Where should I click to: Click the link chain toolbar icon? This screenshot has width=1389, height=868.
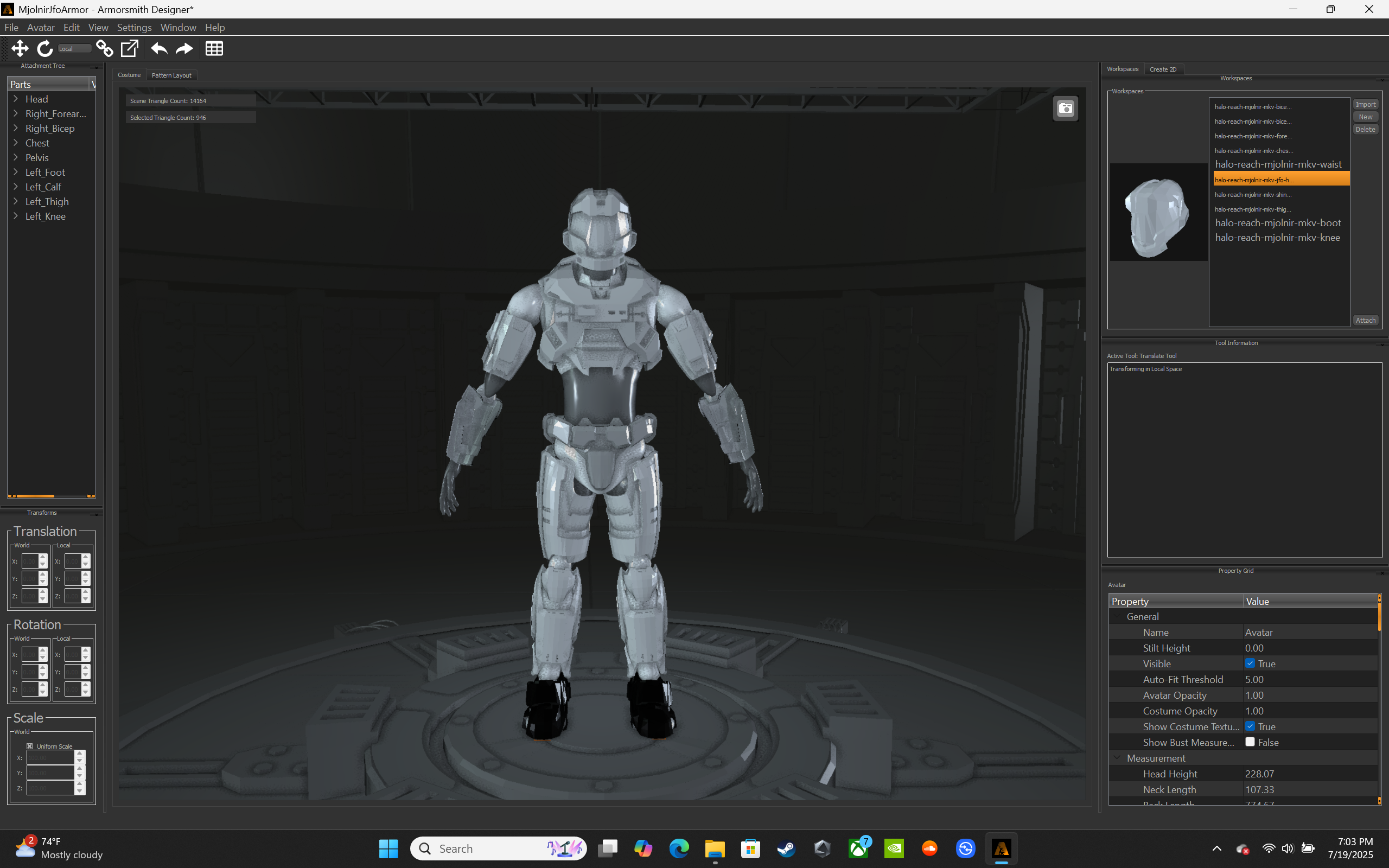(x=105, y=49)
